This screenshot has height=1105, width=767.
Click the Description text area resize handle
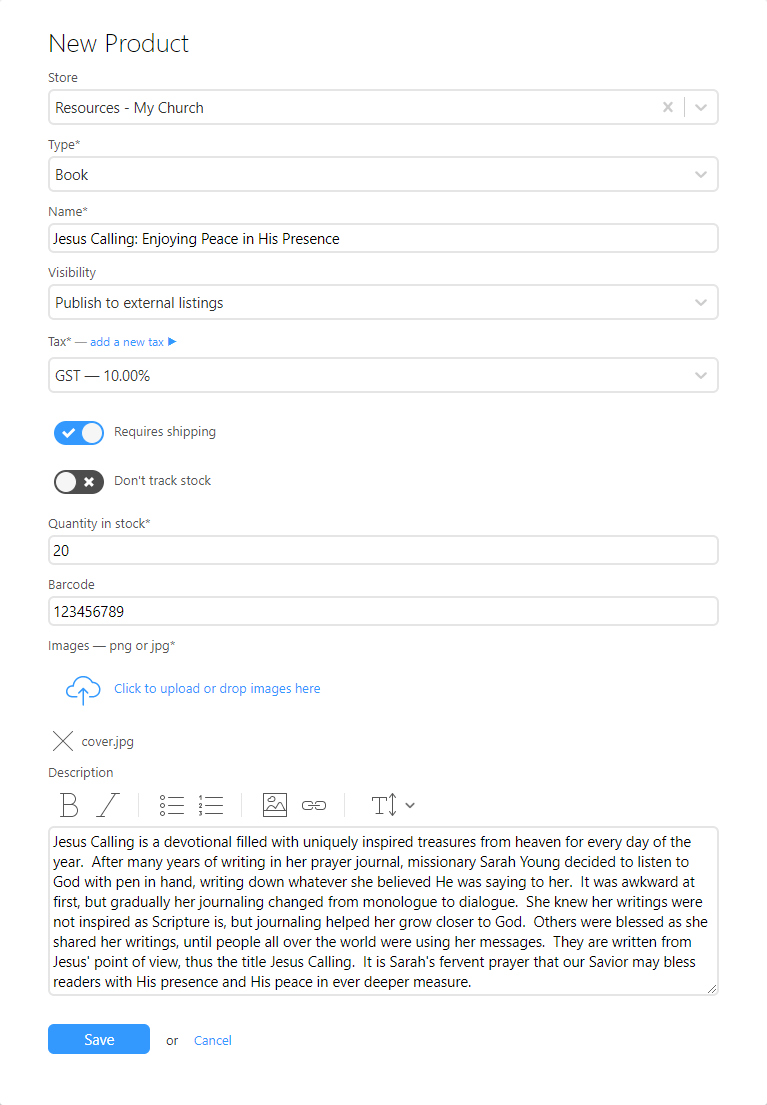tap(712, 989)
